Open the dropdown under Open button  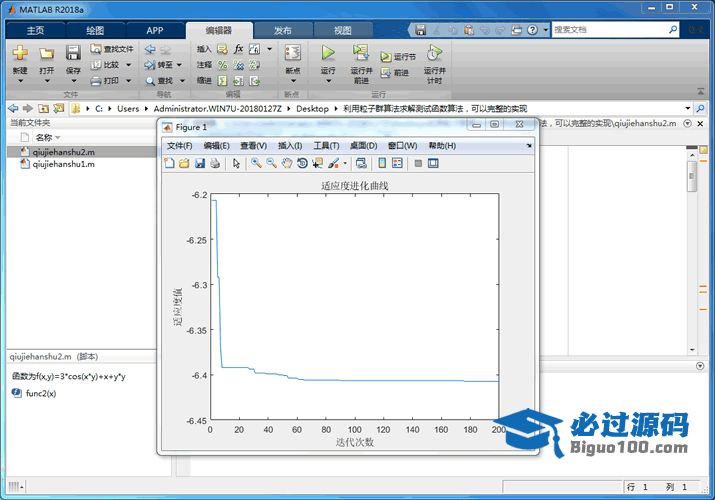47,81
